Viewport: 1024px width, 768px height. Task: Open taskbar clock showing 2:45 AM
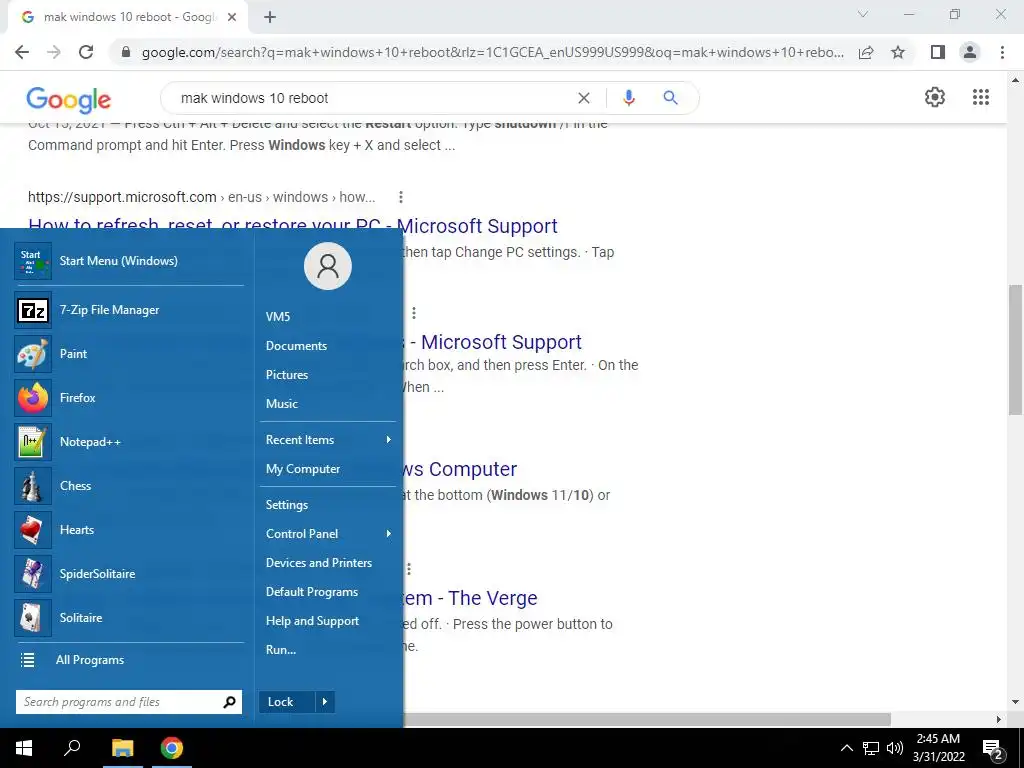click(938, 748)
